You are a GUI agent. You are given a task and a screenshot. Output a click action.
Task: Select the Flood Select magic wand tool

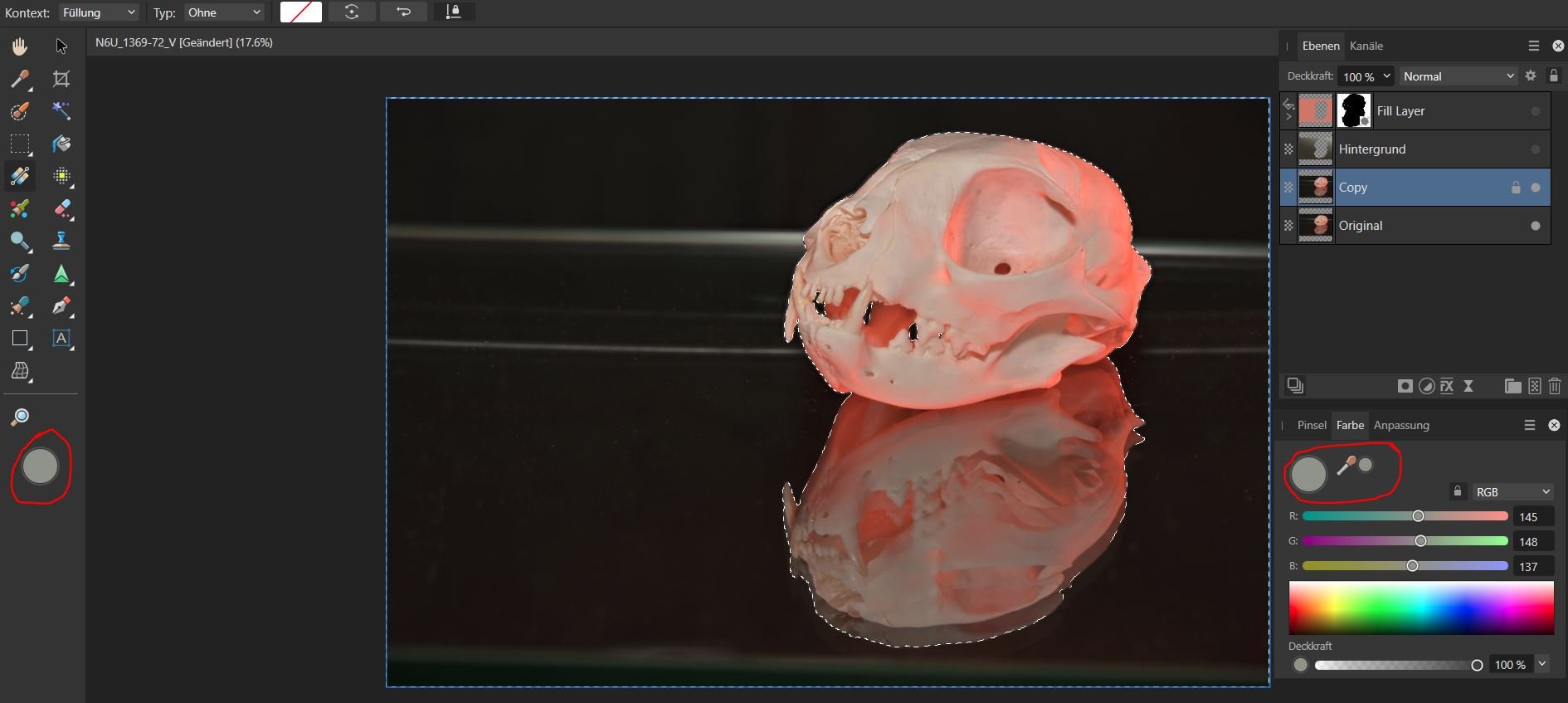[61, 111]
